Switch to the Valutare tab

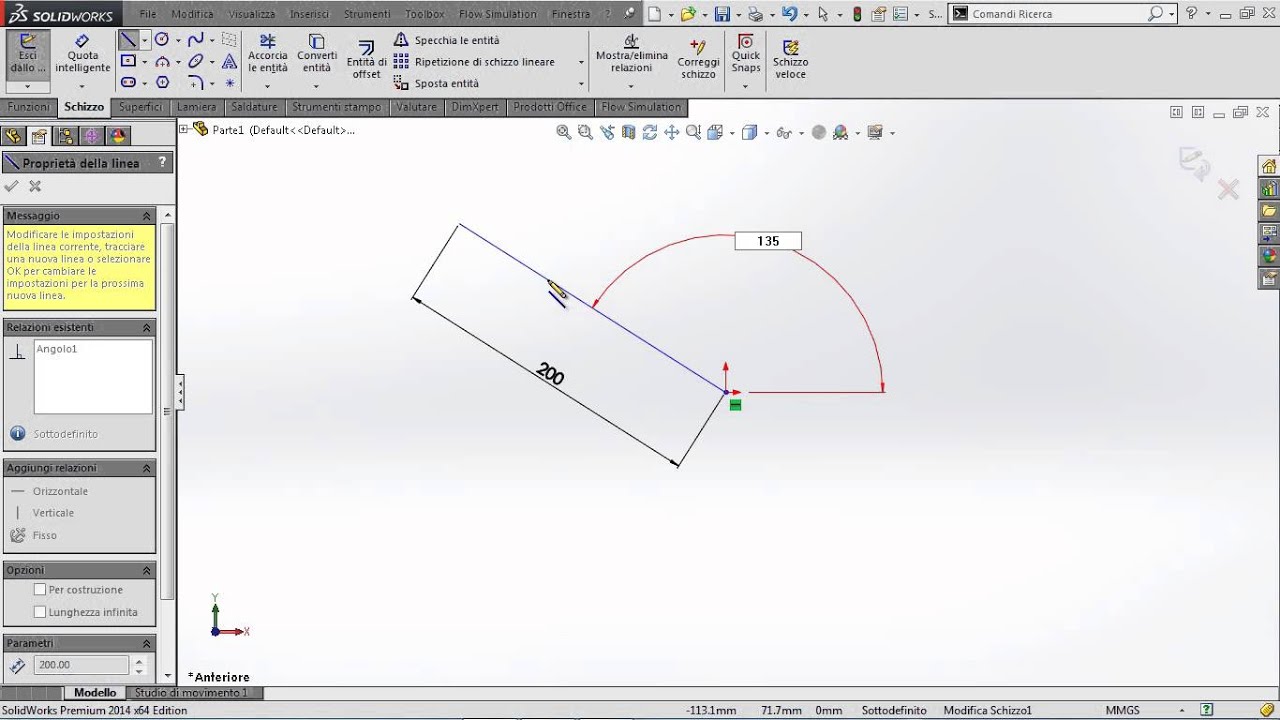[x=416, y=107]
